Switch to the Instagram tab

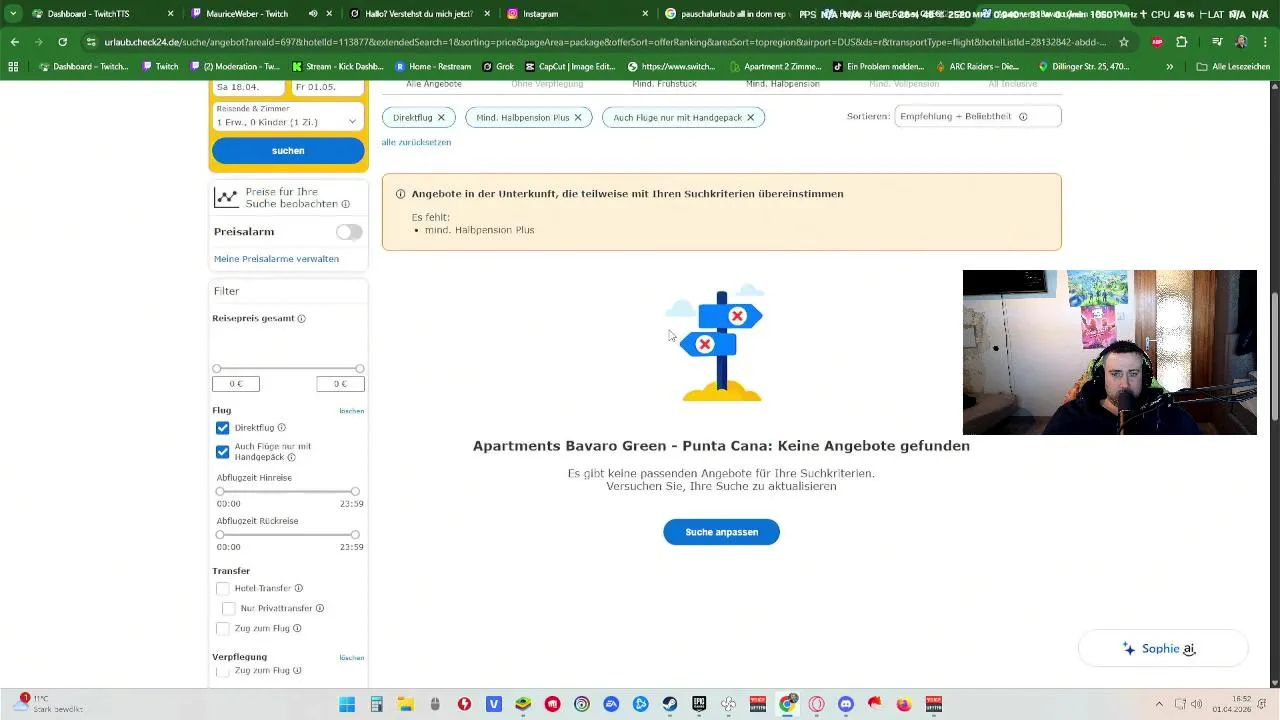pyautogui.click(x=578, y=14)
